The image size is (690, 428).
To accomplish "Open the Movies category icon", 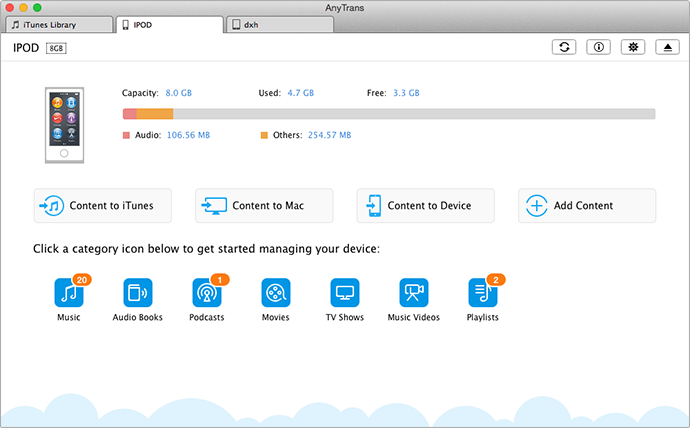I will tap(276, 293).
